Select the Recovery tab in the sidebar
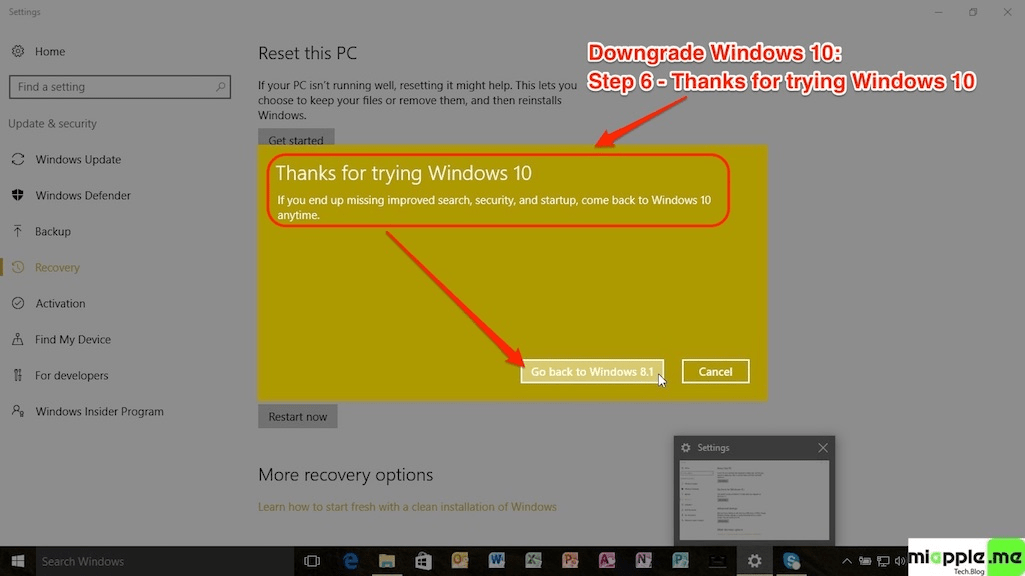Viewport: 1025px width, 576px height. click(x=17, y=267)
